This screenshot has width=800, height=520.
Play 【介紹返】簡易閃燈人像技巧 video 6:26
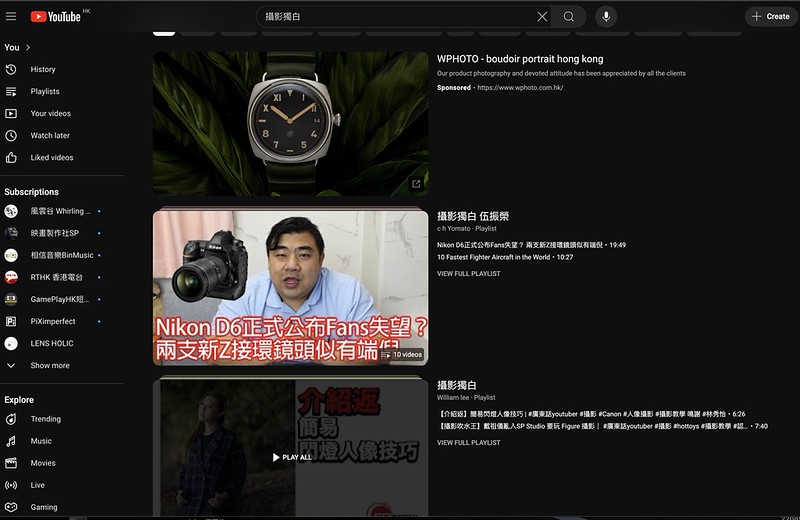tap(592, 414)
